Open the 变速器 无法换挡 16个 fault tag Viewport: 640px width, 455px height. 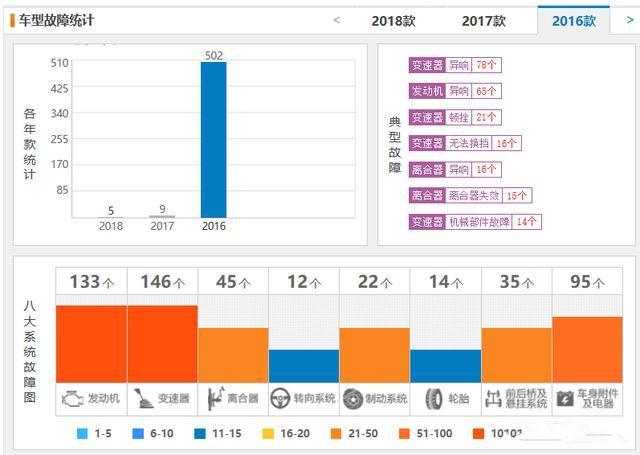465,143
